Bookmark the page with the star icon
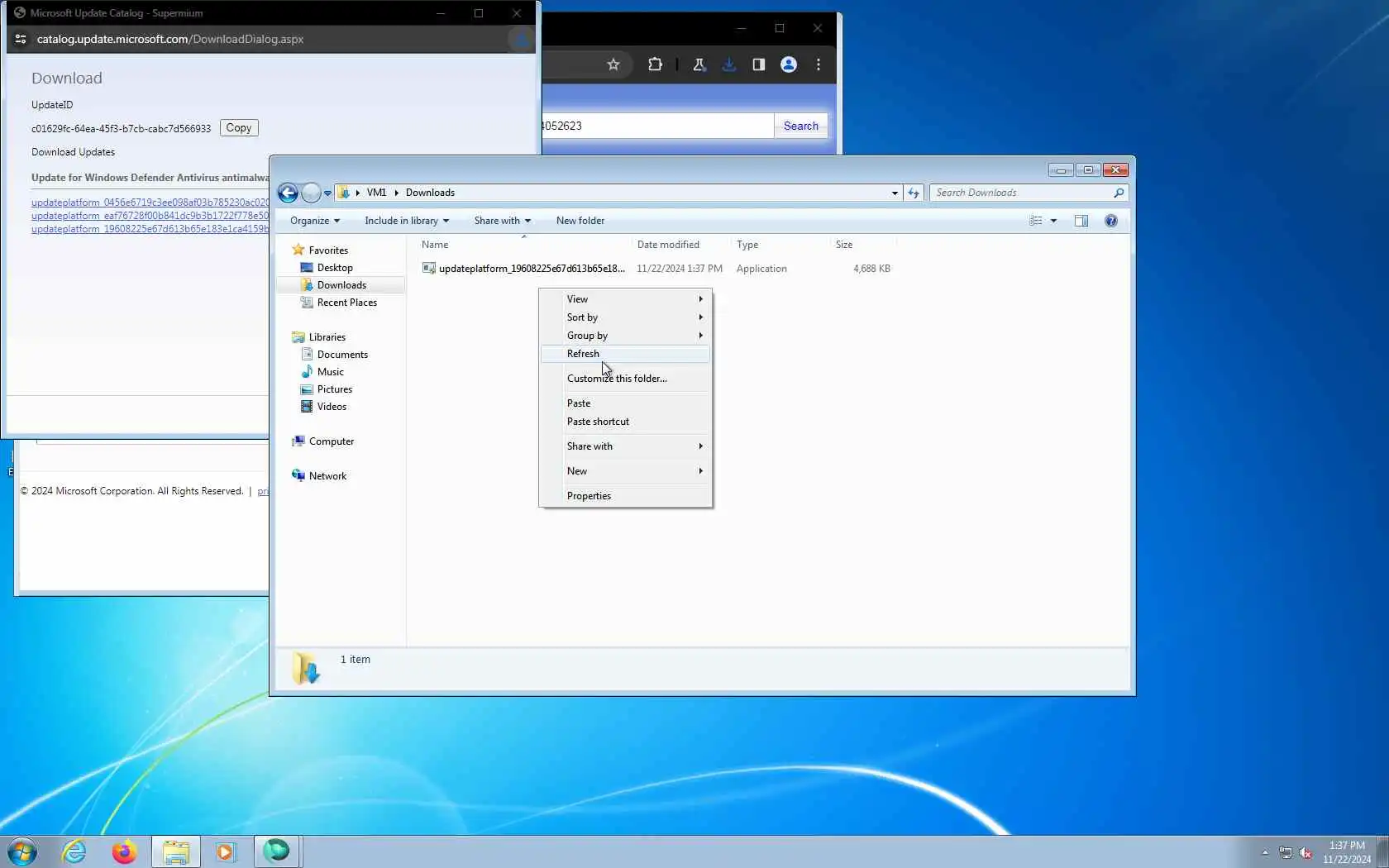The width and height of the screenshot is (1389, 868). [613, 64]
